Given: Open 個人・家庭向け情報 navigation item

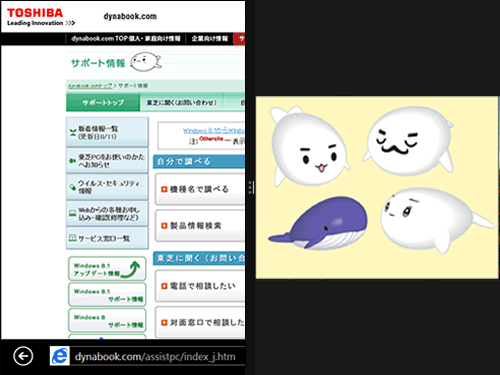Looking at the screenshot, I should coord(155,39).
